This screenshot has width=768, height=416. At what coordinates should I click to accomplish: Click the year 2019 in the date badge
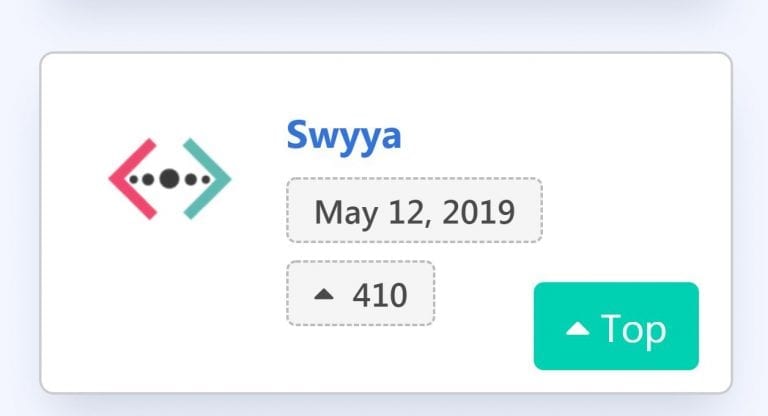(479, 212)
